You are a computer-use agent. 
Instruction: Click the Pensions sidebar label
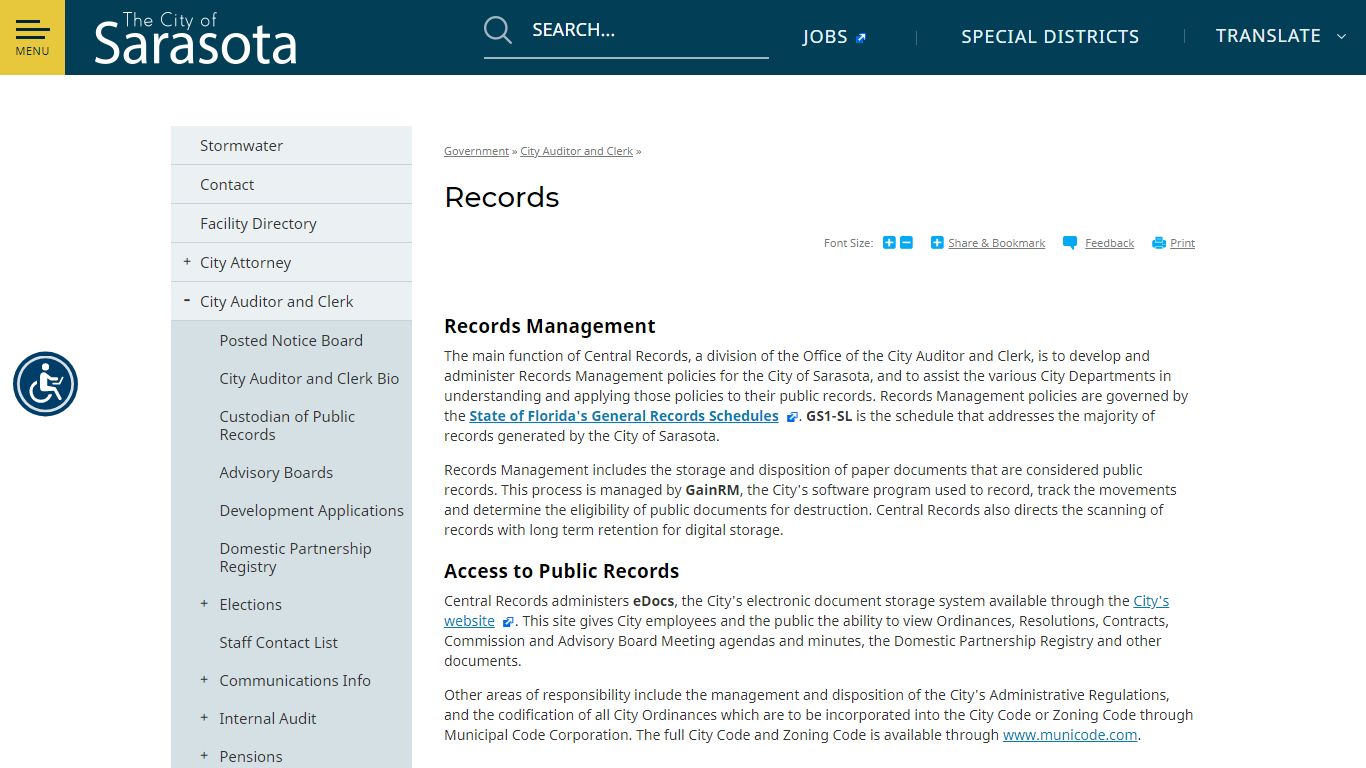coord(251,756)
